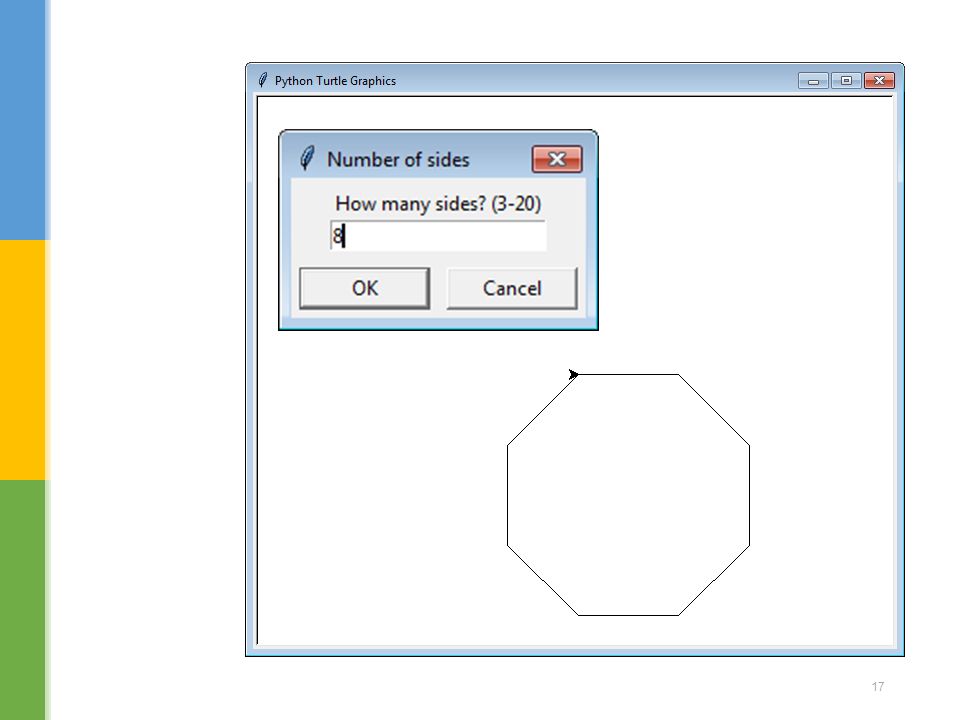Click the 'Python Turtle Graphics' window title

[335, 81]
